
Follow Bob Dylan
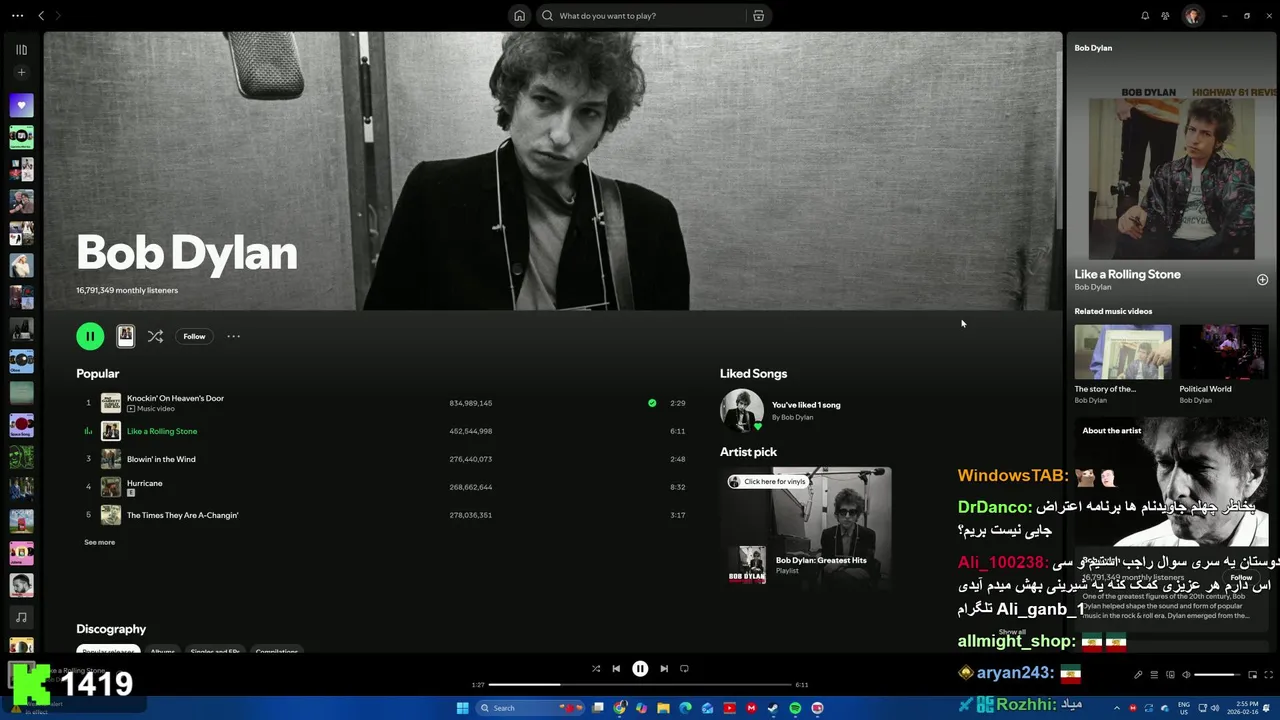(194, 336)
